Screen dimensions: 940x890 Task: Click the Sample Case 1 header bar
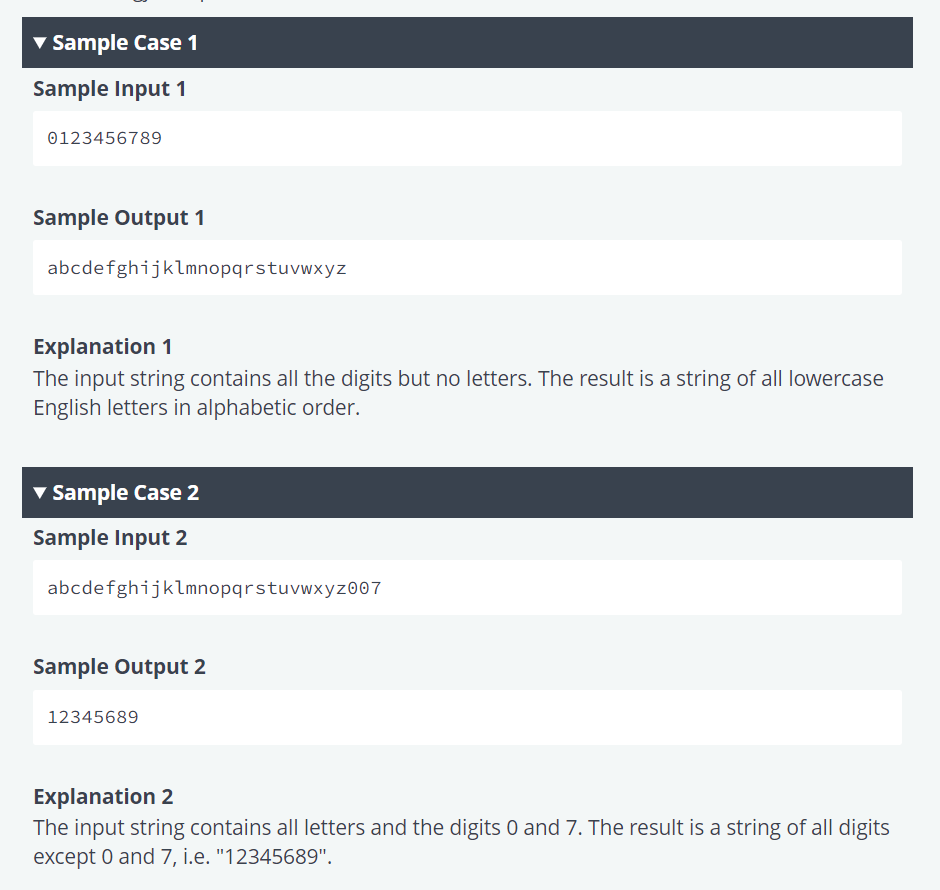coord(467,43)
